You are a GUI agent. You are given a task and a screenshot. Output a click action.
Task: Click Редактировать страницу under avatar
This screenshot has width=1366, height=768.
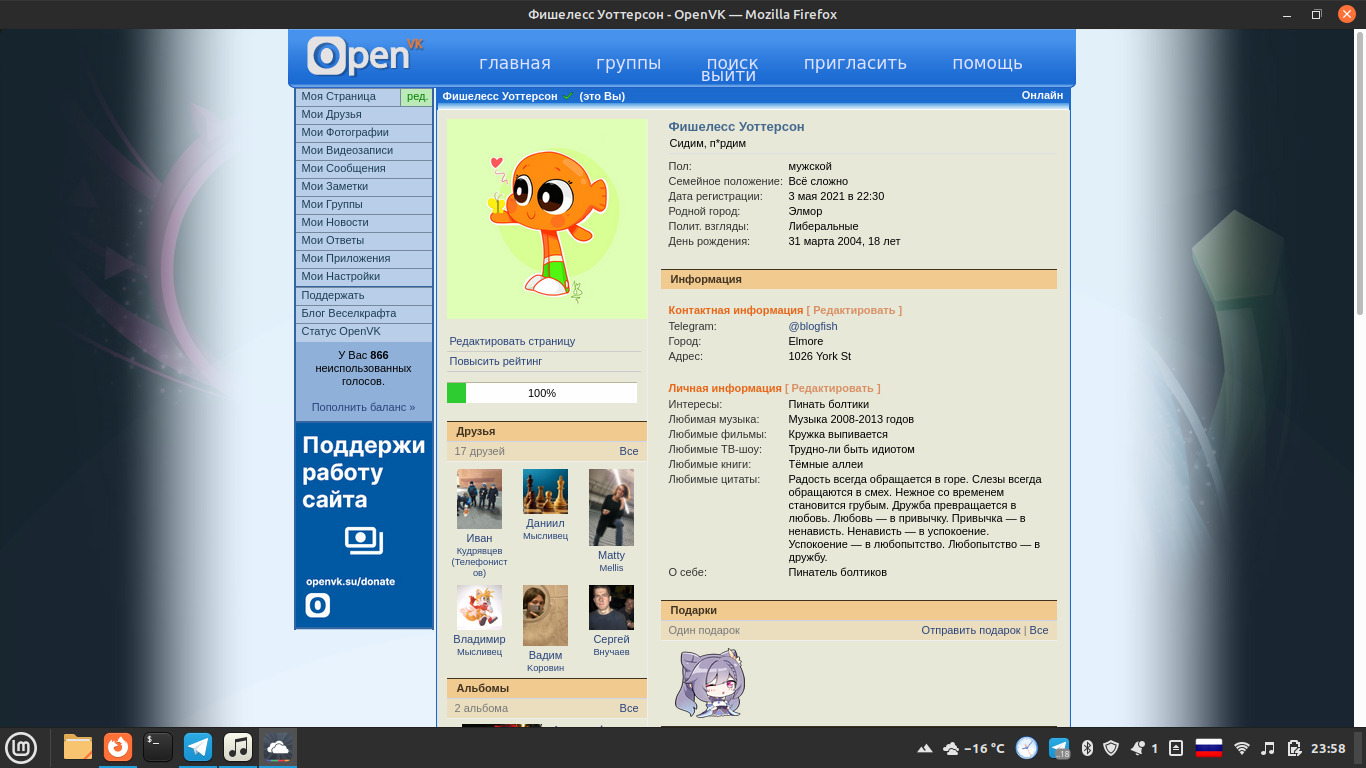coord(512,341)
